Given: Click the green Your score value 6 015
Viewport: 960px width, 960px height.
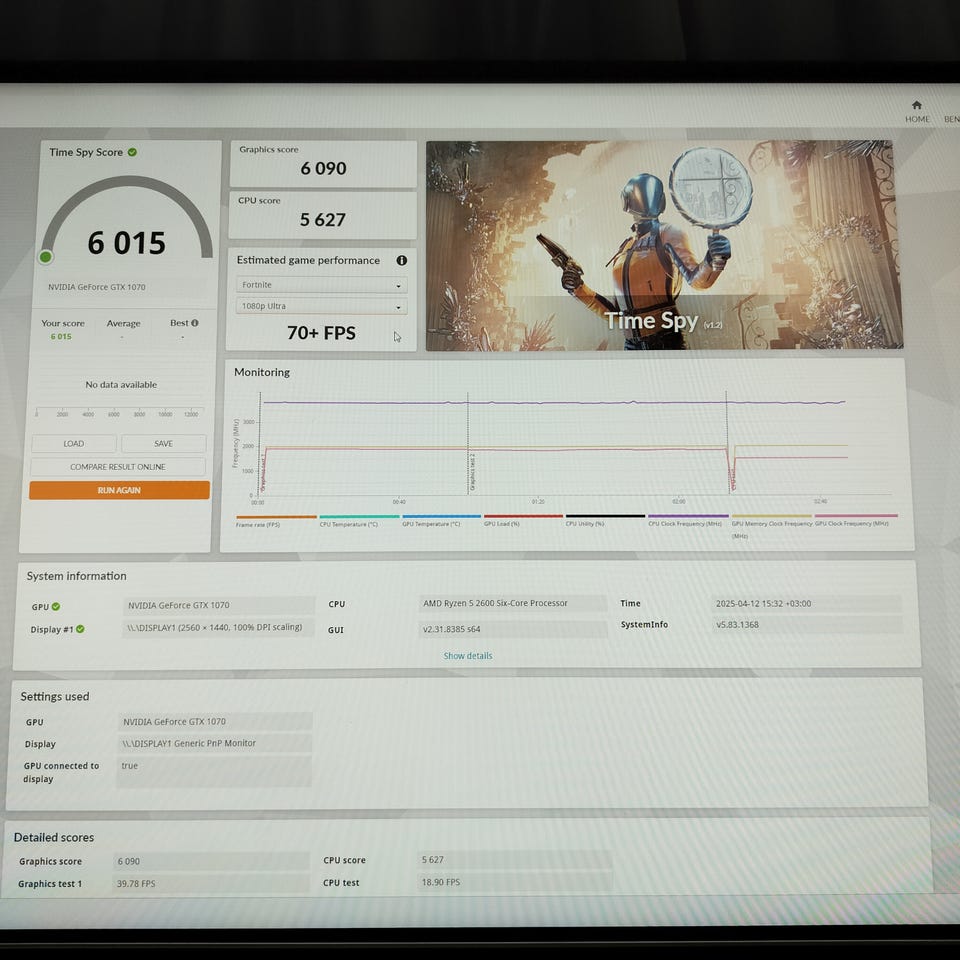Looking at the screenshot, I should pyautogui.click(x=61, y=337).
